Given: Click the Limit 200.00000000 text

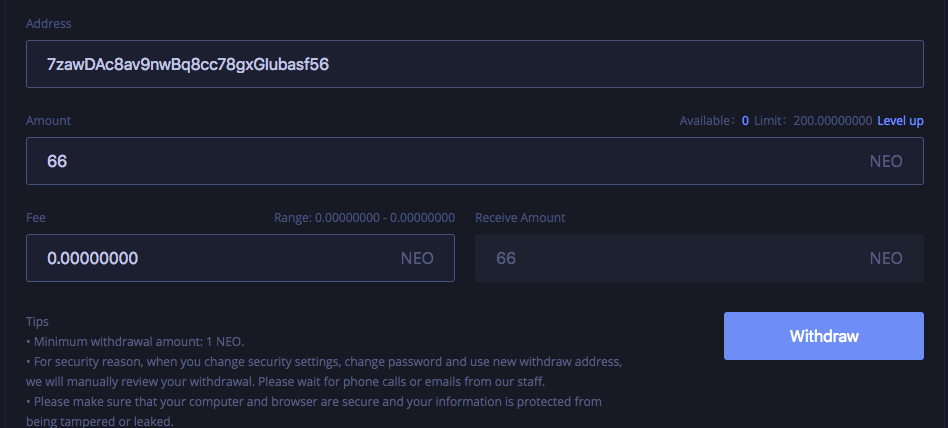Looking at the screenshot, I should pyautogui.click(x=813, y=121).
